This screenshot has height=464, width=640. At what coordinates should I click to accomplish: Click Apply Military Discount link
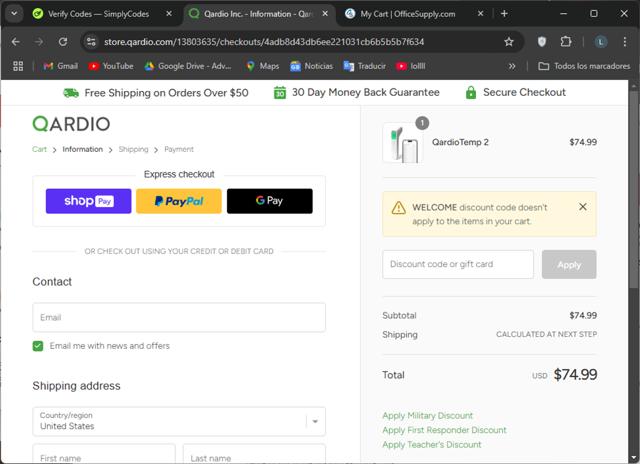pyautogui.click(x=427, y=415)
